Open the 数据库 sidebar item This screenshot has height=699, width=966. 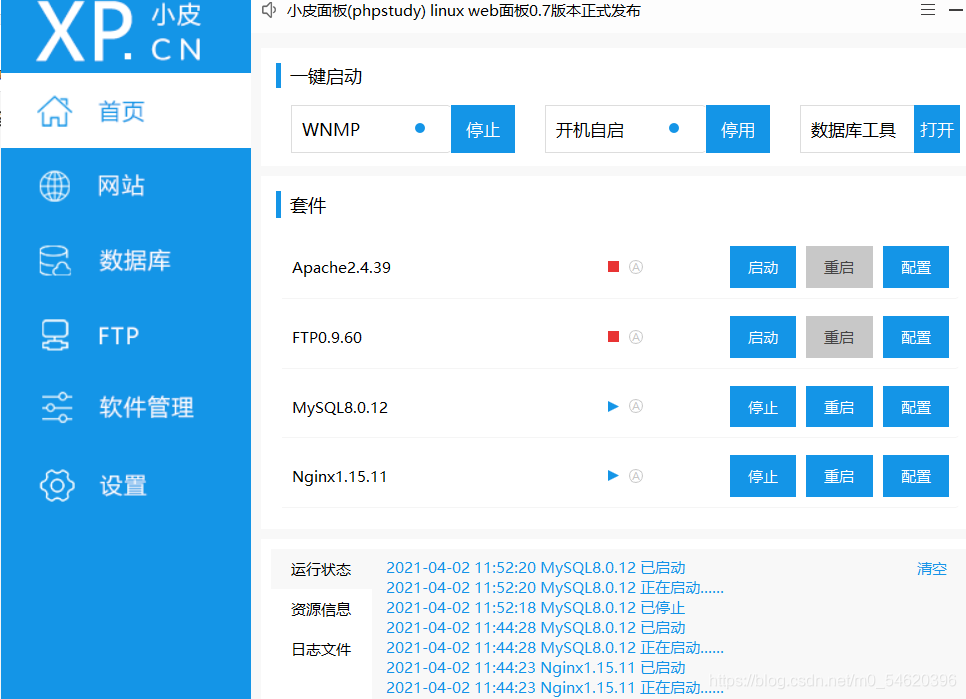pyautogui.click(x=126, y=261)
